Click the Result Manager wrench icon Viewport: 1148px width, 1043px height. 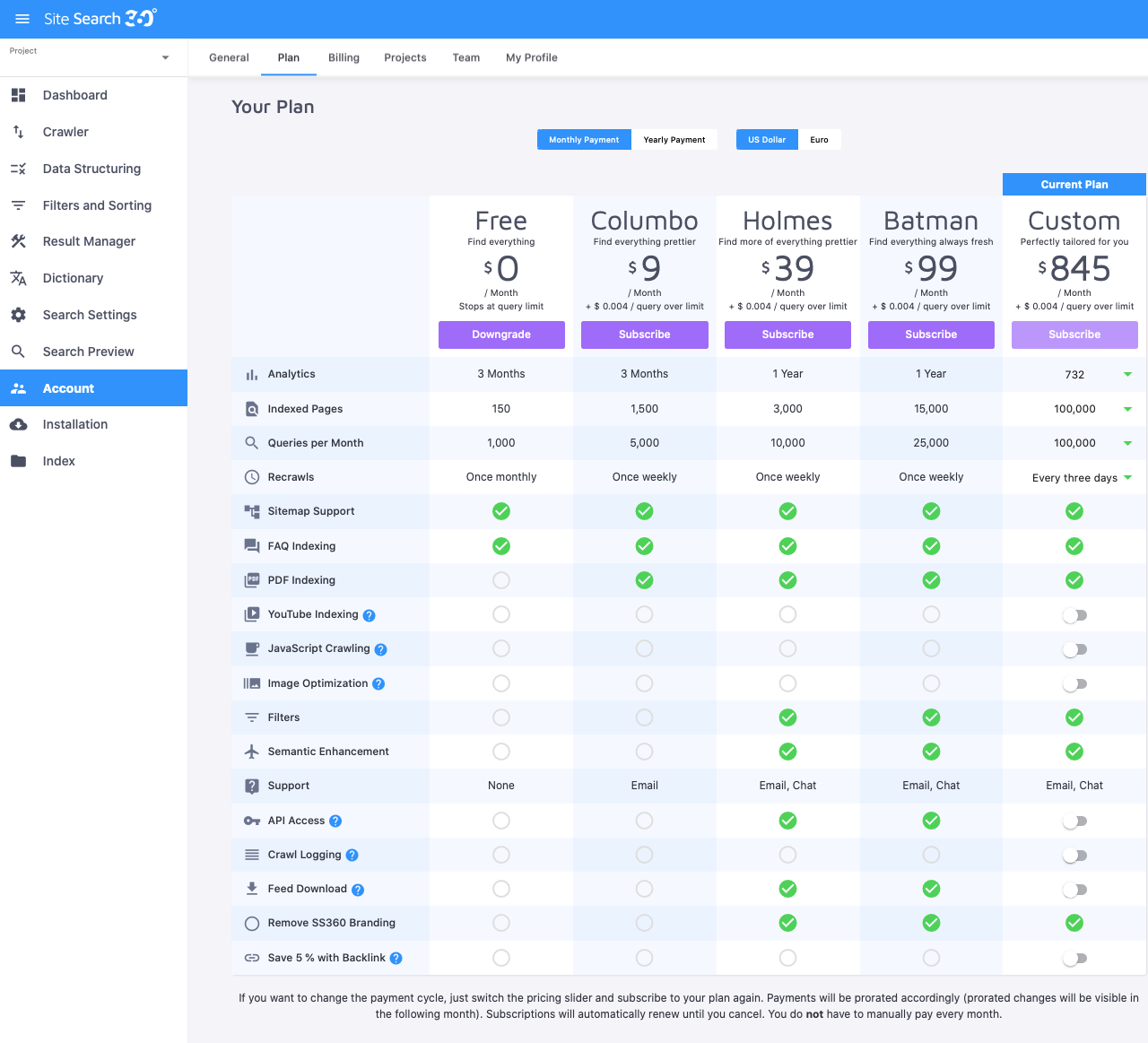[18, 241]
